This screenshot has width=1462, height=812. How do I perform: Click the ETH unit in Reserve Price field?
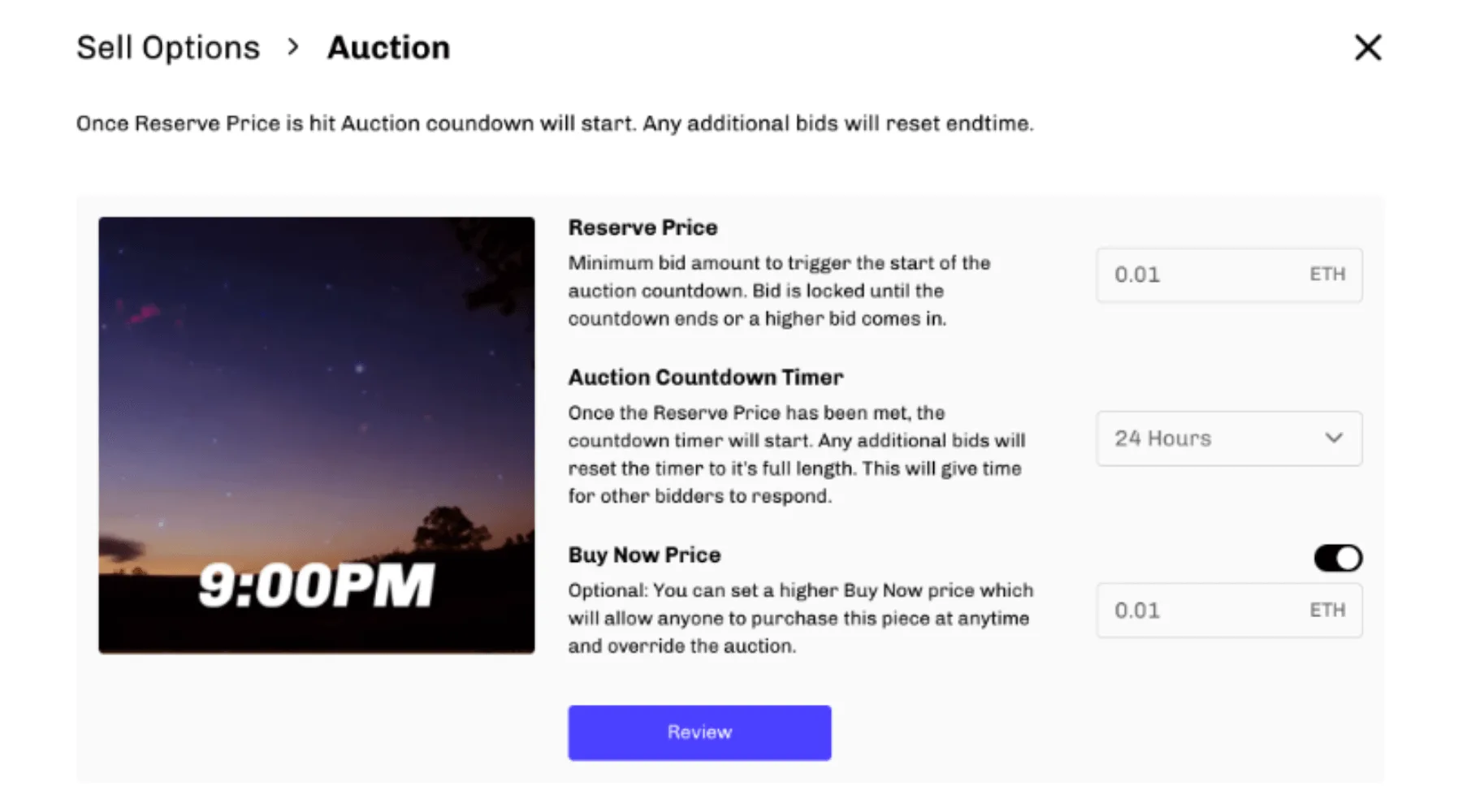(1327, 274)
